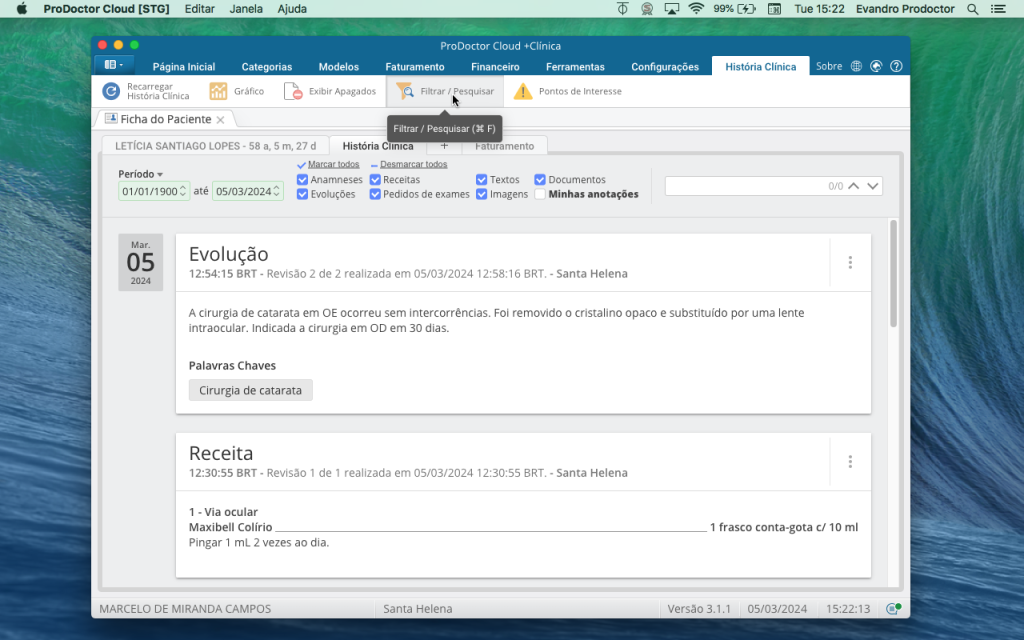Open the Apple menu
This screenshot has height=640, width=1024.
coord(22,9)
